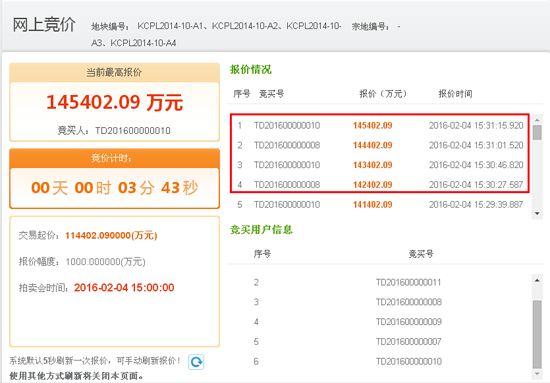This screenshot has width=550, height=383.
Task: Click bid list scrollbar up arrow
Action: [x=537, y=120]
